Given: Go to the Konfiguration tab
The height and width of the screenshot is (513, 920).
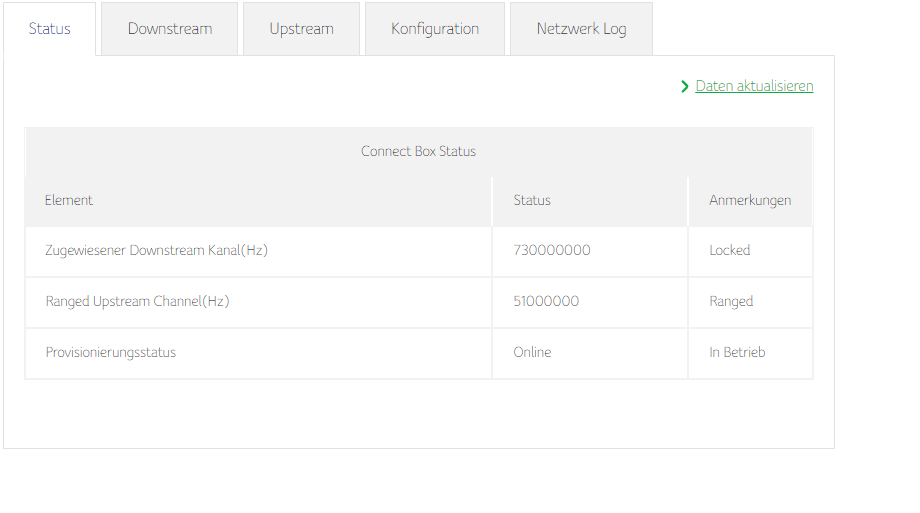Looking at the screenshot, I should click(435, 29).
